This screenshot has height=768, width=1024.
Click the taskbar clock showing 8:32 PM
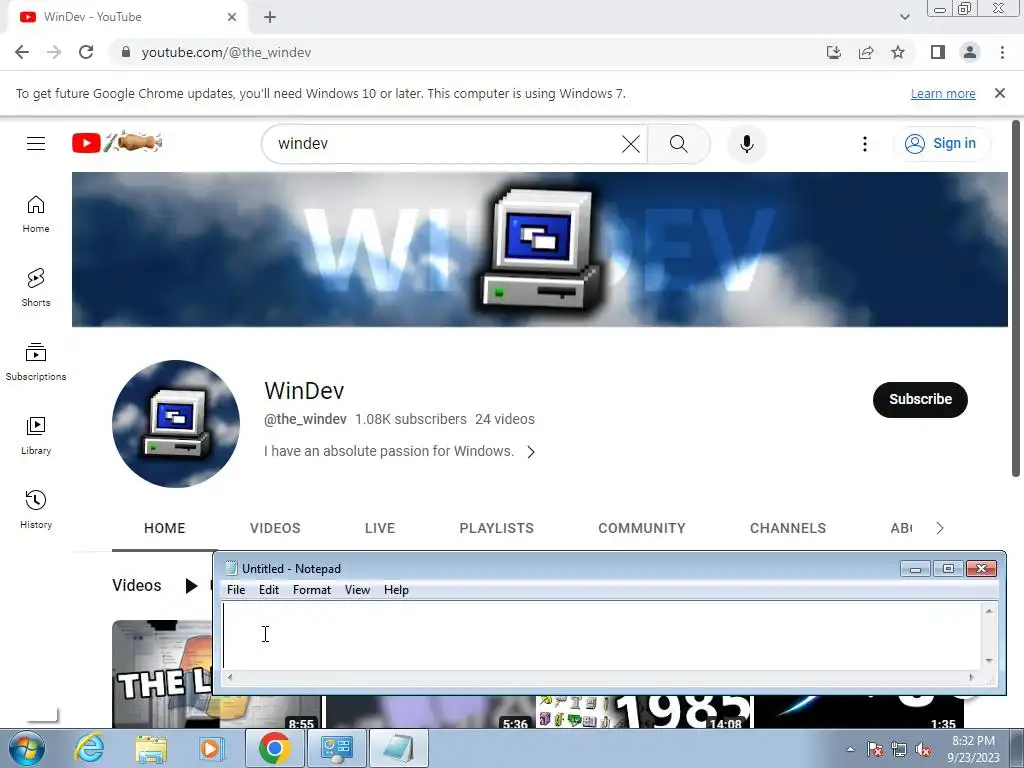pyautogui.click(x=973, y=749)
